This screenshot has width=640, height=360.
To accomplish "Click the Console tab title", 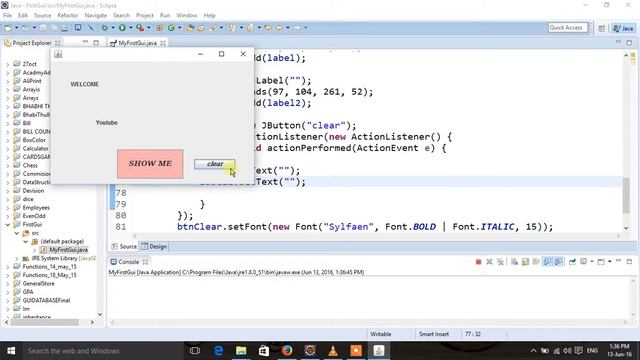I will tap(129, 262).
